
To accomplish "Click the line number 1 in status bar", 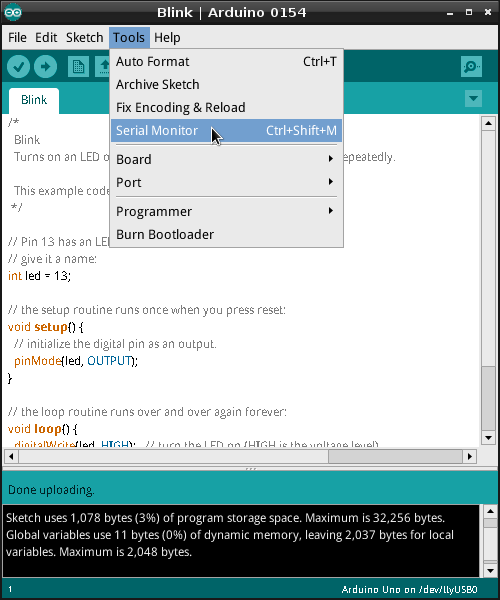I will tap(10, 589).
